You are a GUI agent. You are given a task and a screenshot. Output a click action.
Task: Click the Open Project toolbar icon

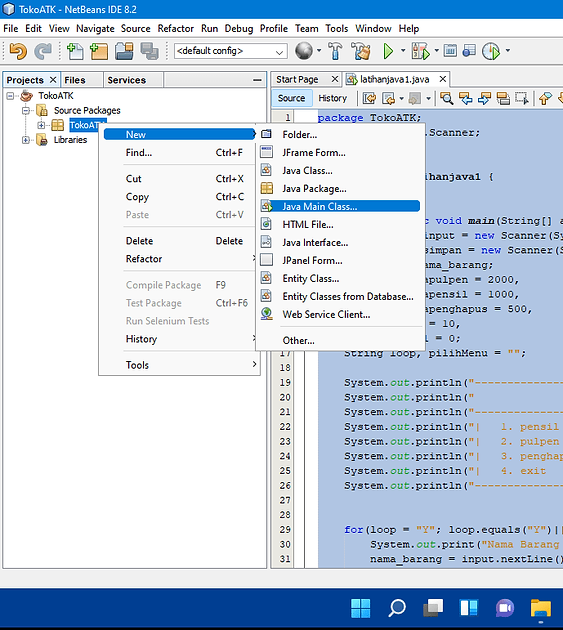pos(124,51)
